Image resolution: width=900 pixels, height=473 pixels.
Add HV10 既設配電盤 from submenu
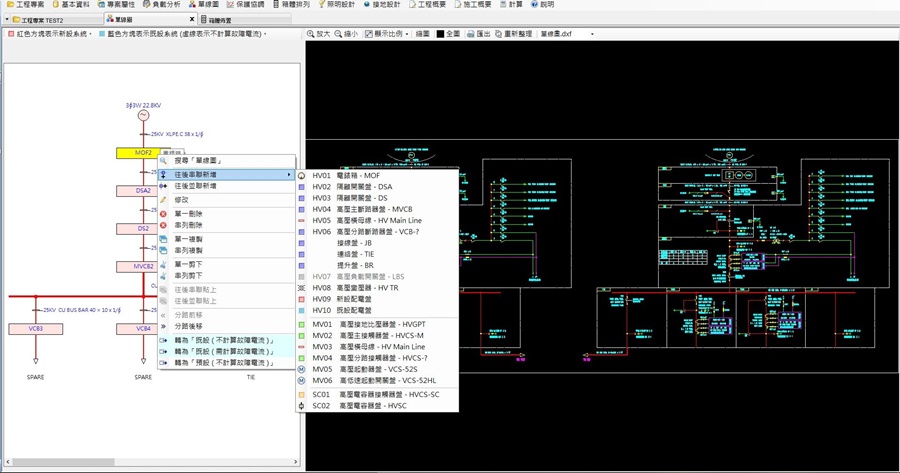tap(377, 310)
